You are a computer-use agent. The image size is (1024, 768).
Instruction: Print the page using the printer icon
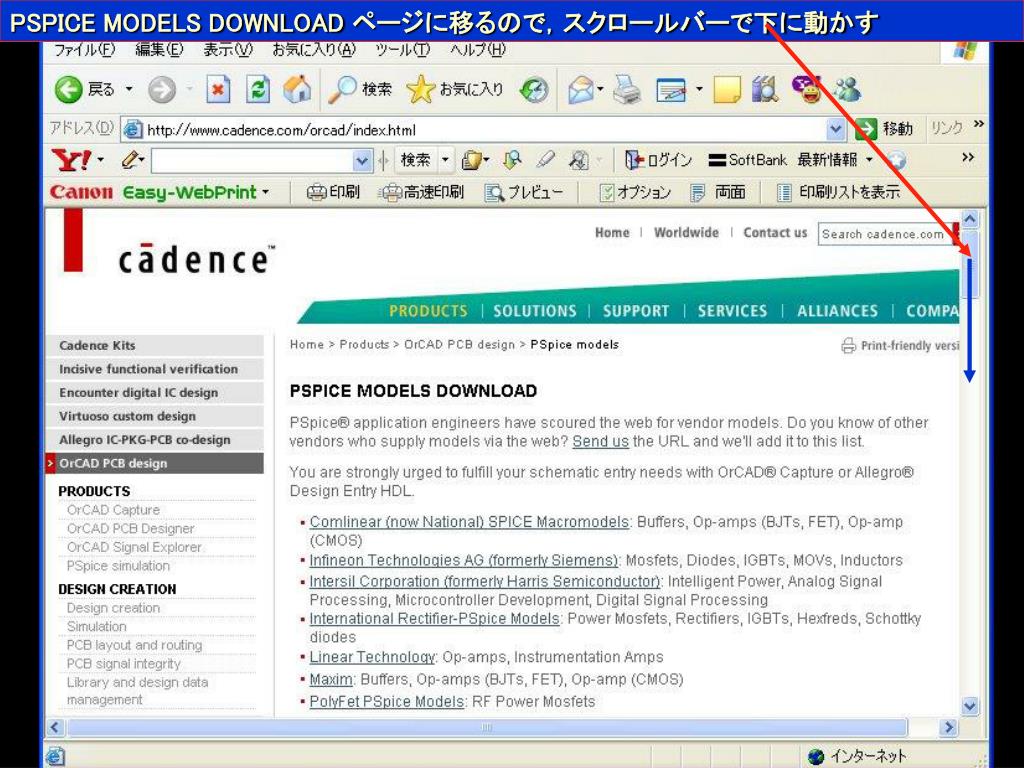[627, 89]
